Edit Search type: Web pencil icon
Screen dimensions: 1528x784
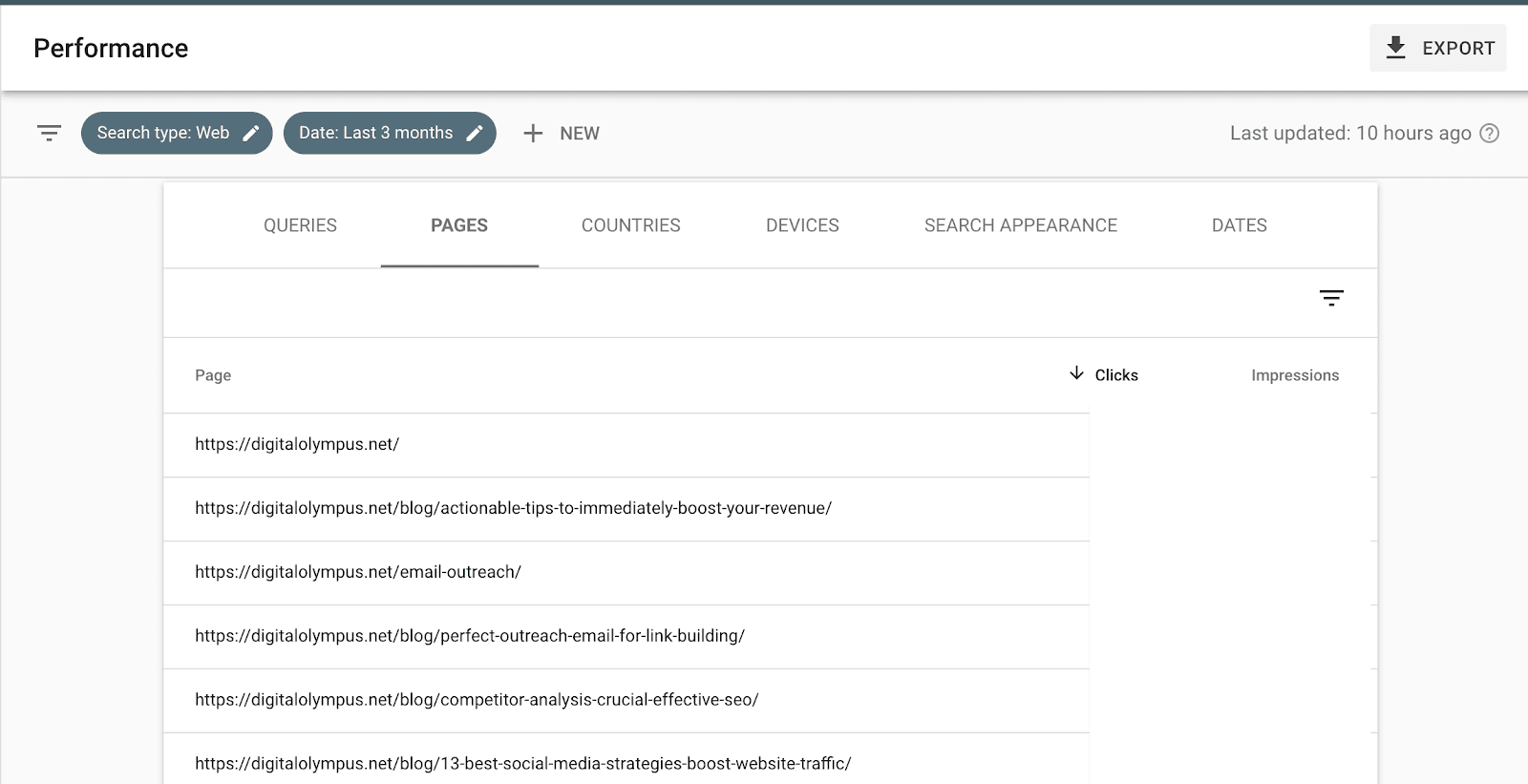(251, 134)
